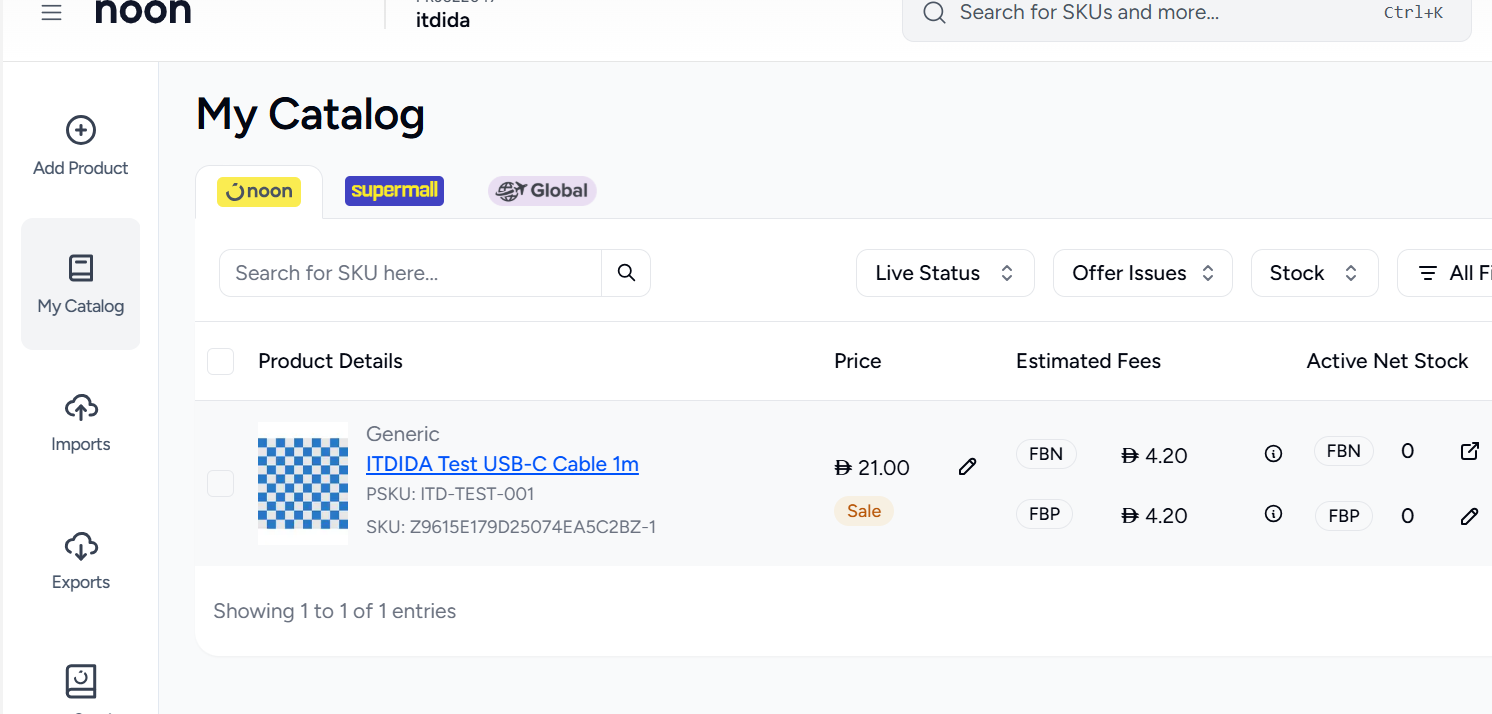
Task: Expand the Live Status filter
Action: 945,273
